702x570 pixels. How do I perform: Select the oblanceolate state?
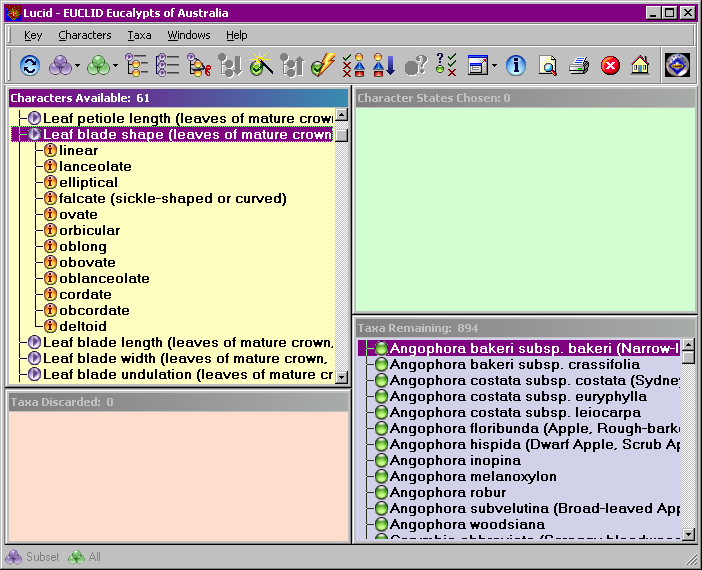(104, 279)
